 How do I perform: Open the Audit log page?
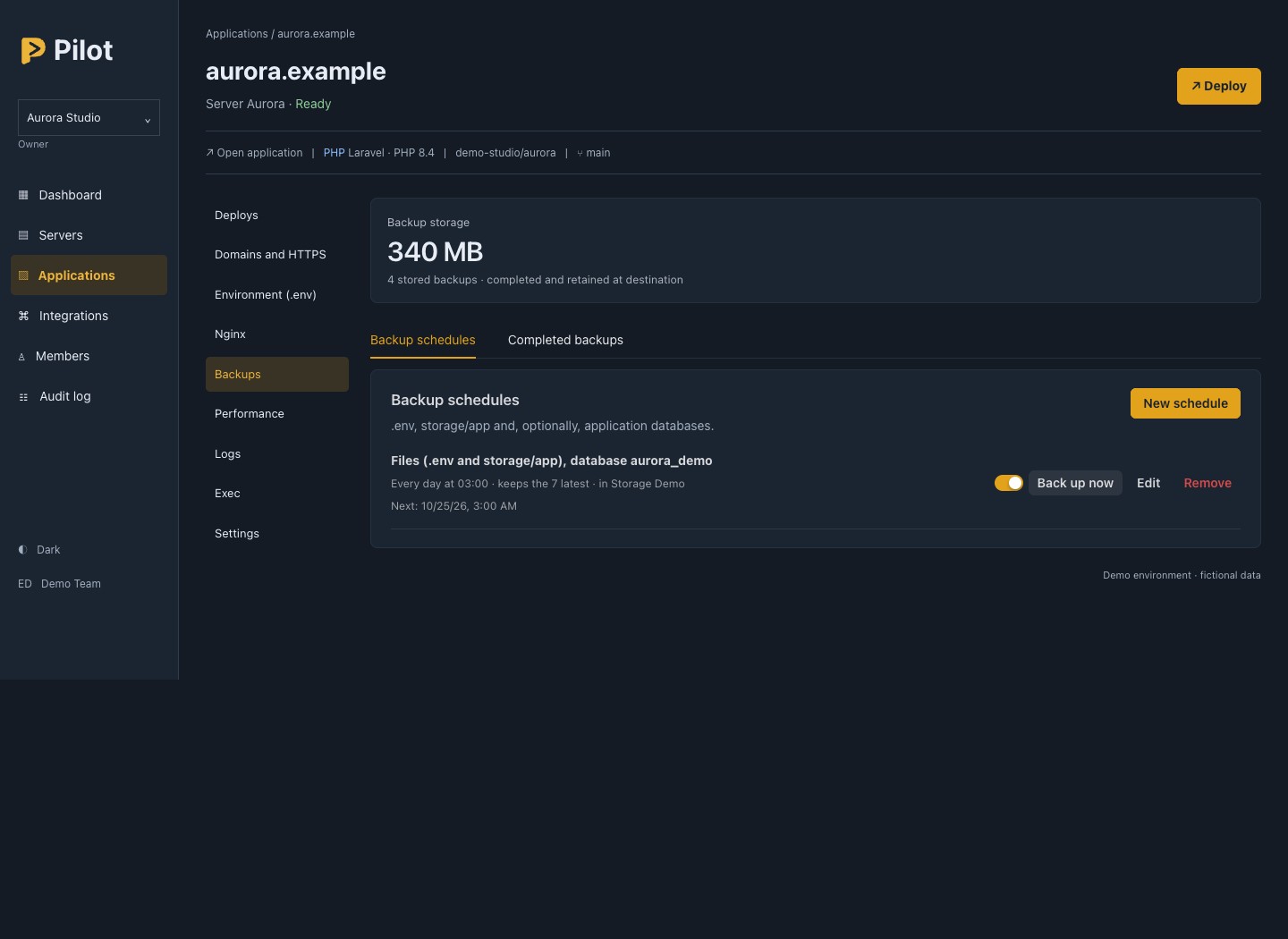pyautogui.click(x=89, y=396)
